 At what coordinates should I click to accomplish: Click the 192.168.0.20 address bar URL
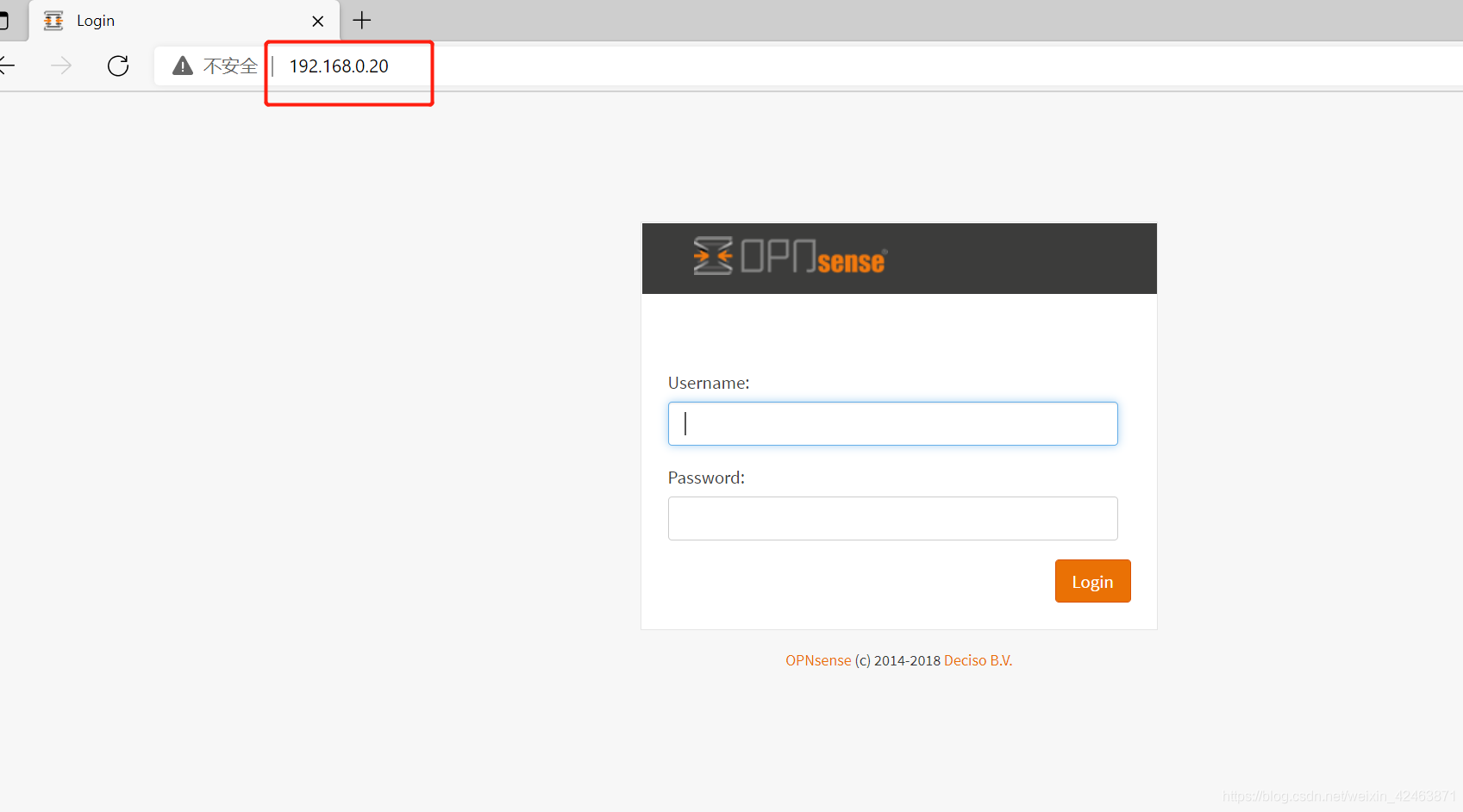pyautogui.click(x=339, y=66)
